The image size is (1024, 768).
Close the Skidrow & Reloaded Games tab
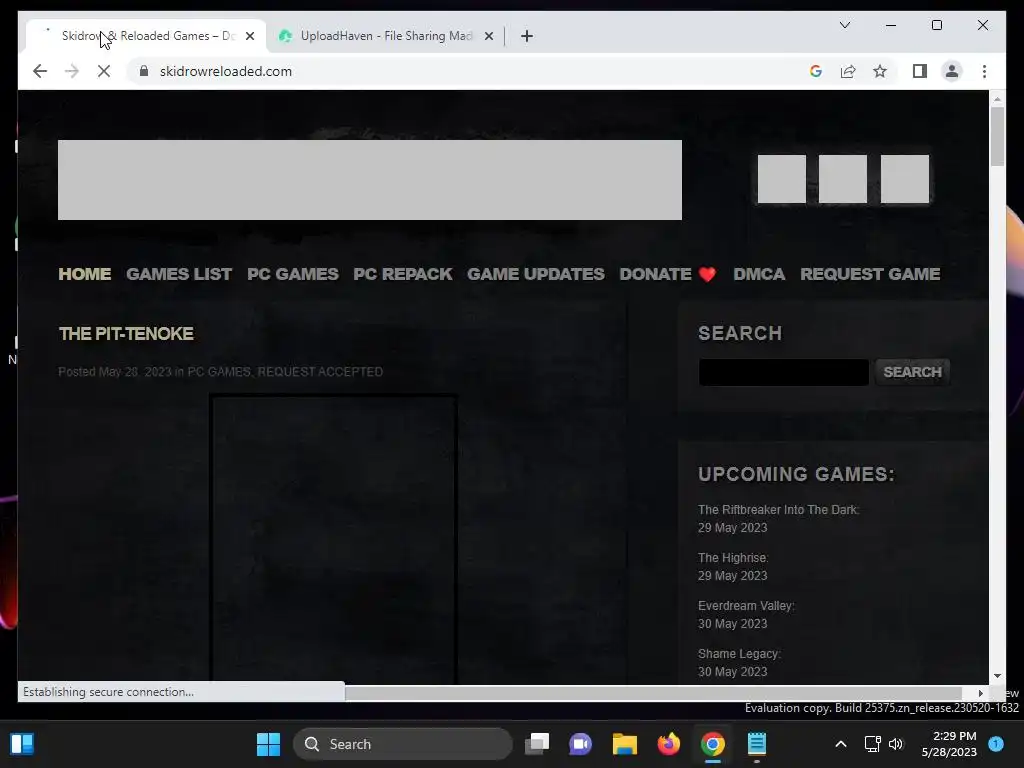(249, 36)
